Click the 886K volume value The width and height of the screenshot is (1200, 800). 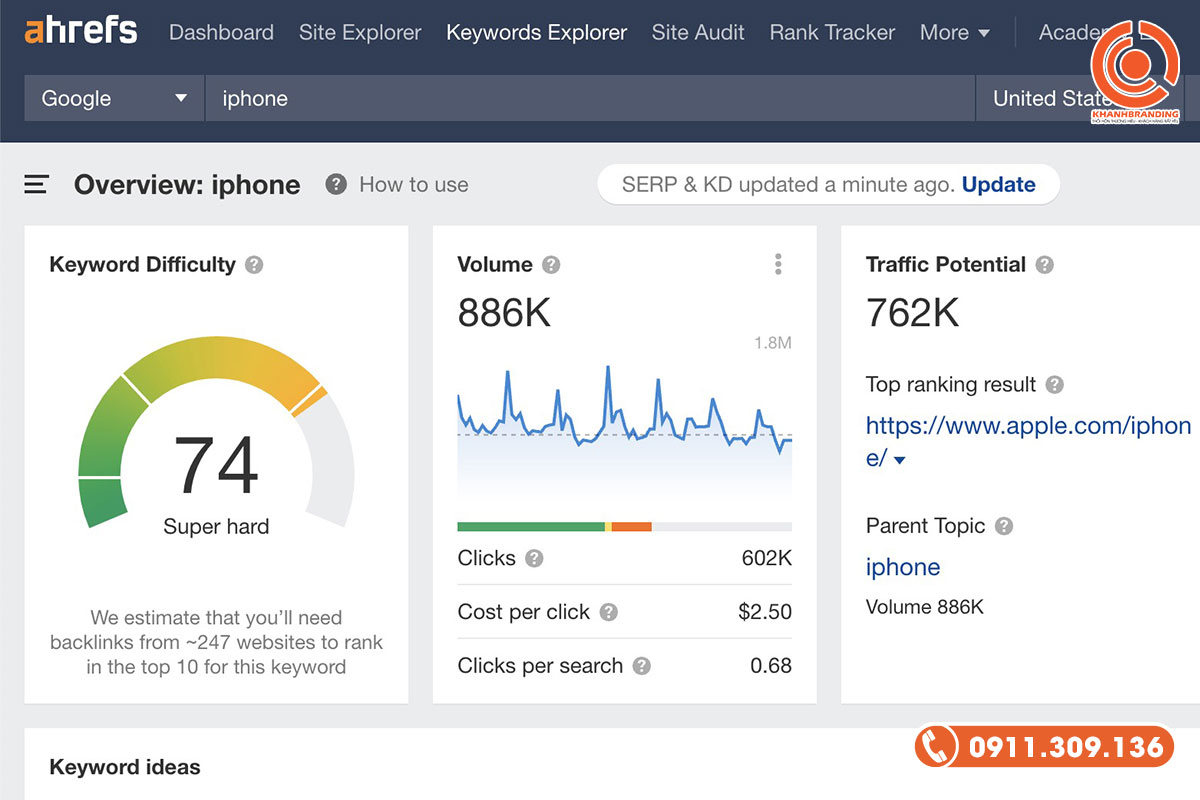(x=504, y=313)
